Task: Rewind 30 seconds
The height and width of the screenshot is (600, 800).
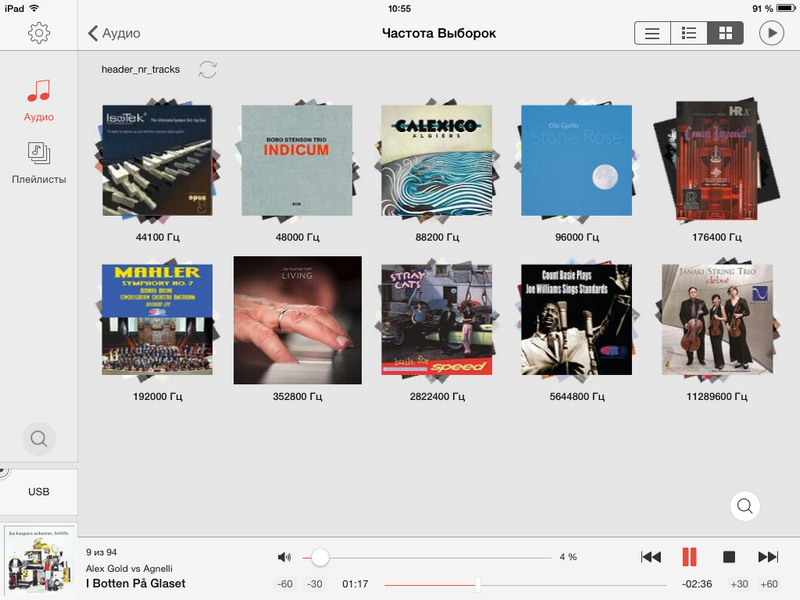Action: 315,584
